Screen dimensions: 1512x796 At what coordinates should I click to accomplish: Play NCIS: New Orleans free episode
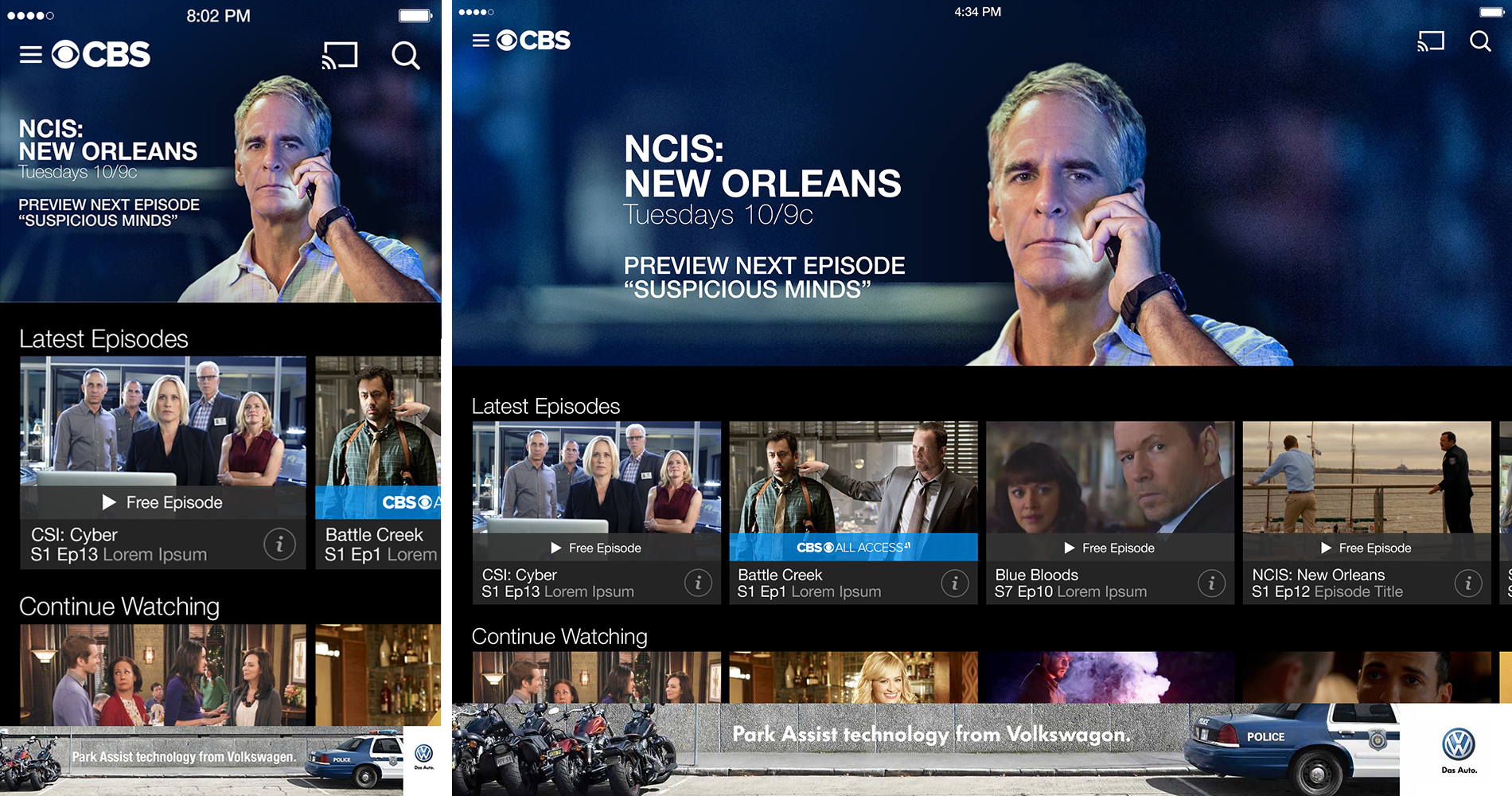[1366, 548]
